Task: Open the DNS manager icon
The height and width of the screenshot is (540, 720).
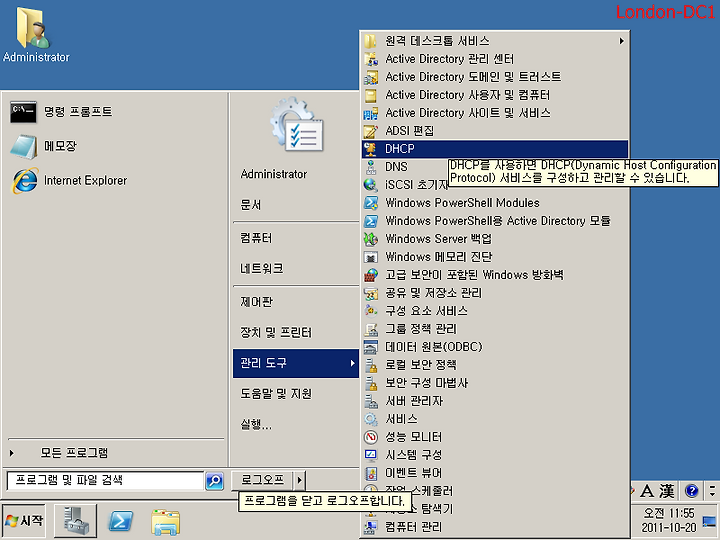Action: [371, 167]
